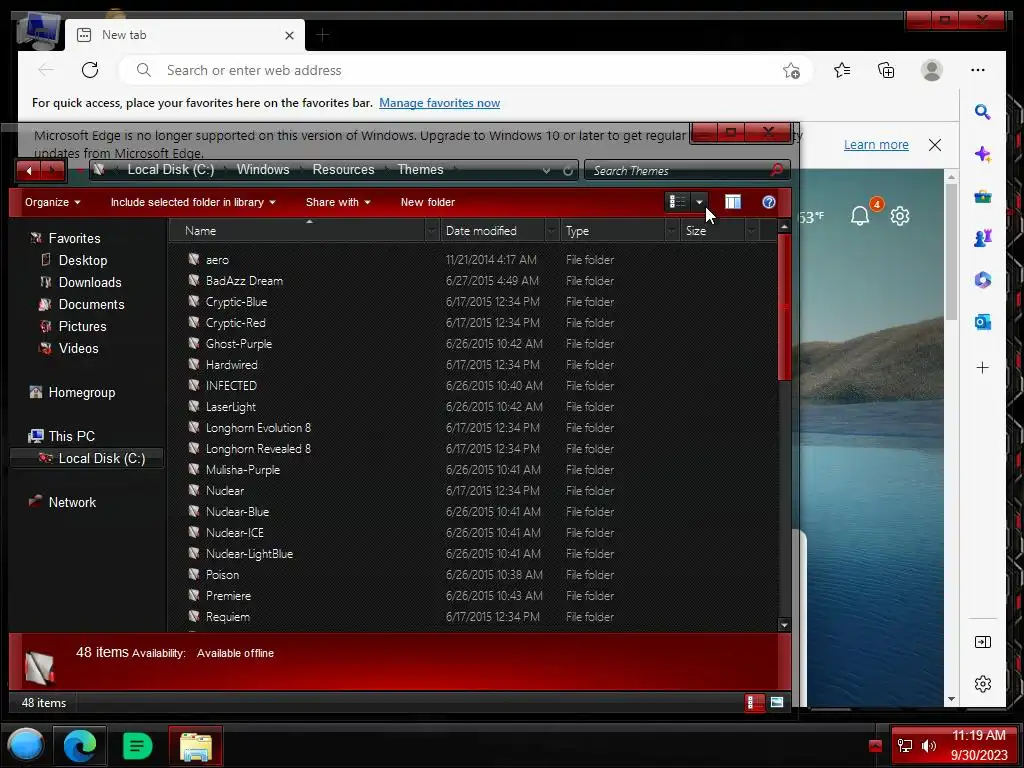Open Outlook icon in Edge sidebar

[982, 322]
